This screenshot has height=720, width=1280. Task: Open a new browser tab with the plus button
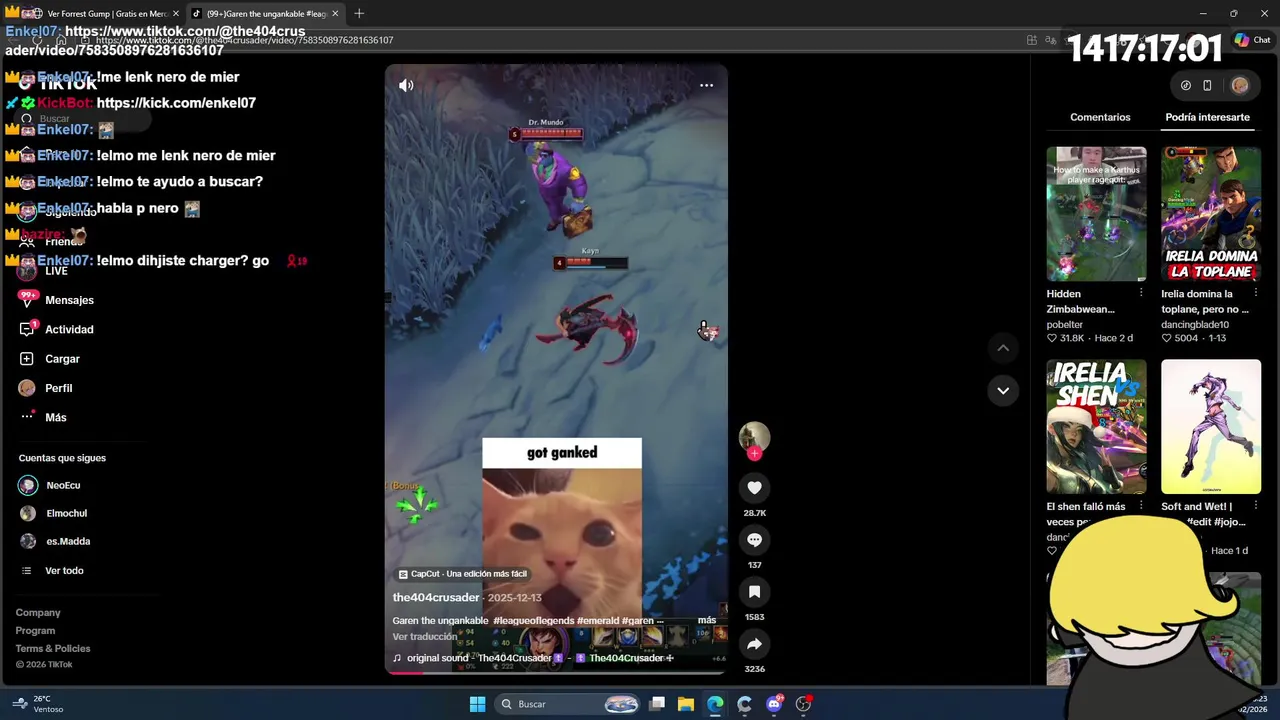coord(359,14)
